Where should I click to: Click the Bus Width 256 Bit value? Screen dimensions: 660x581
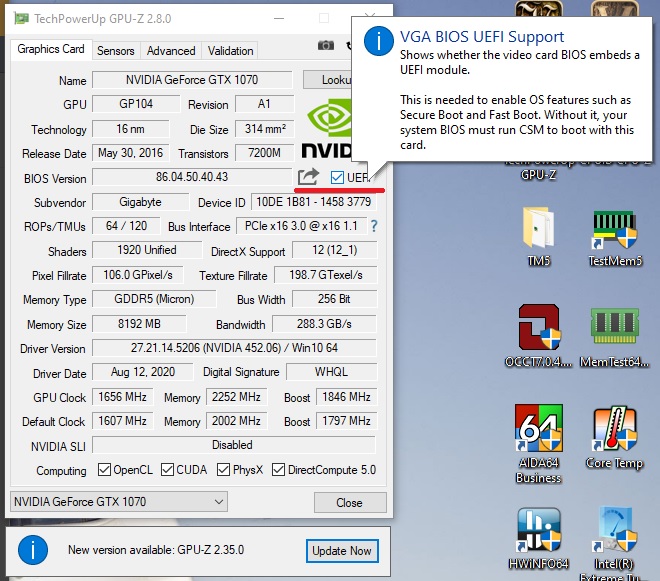334,299
